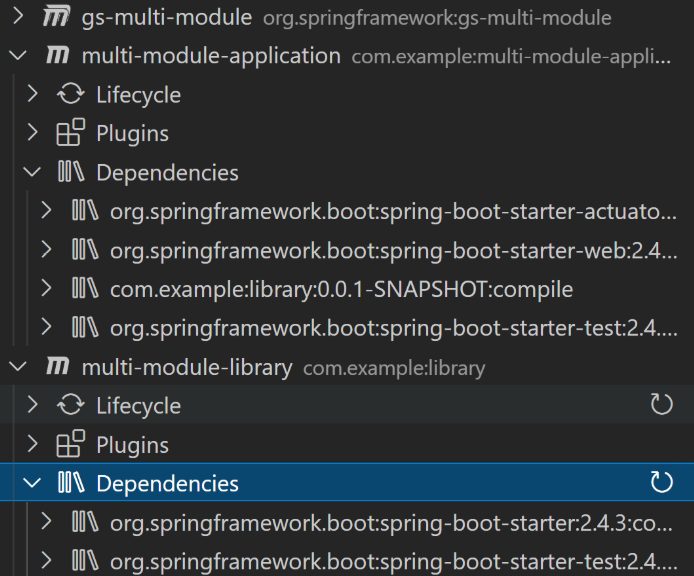Click Lifecycle sync icon under multi-module-library
Screen dimensions: 694x576
(x=70, y=405)
